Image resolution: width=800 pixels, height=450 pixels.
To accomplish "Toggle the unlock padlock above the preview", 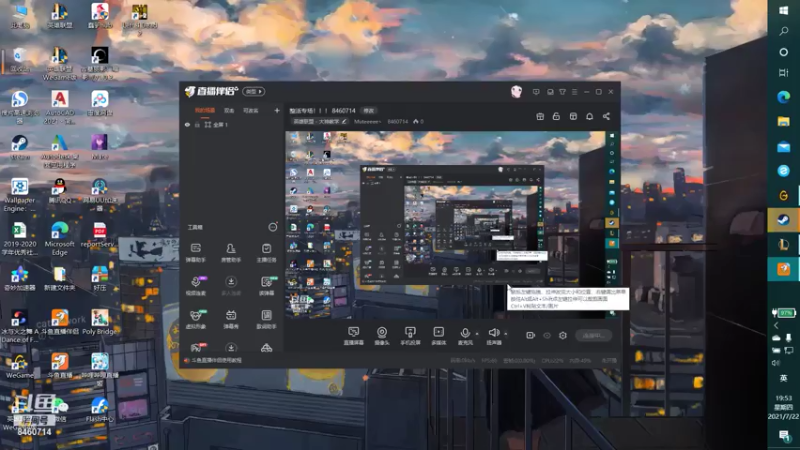I will (556, 116).
